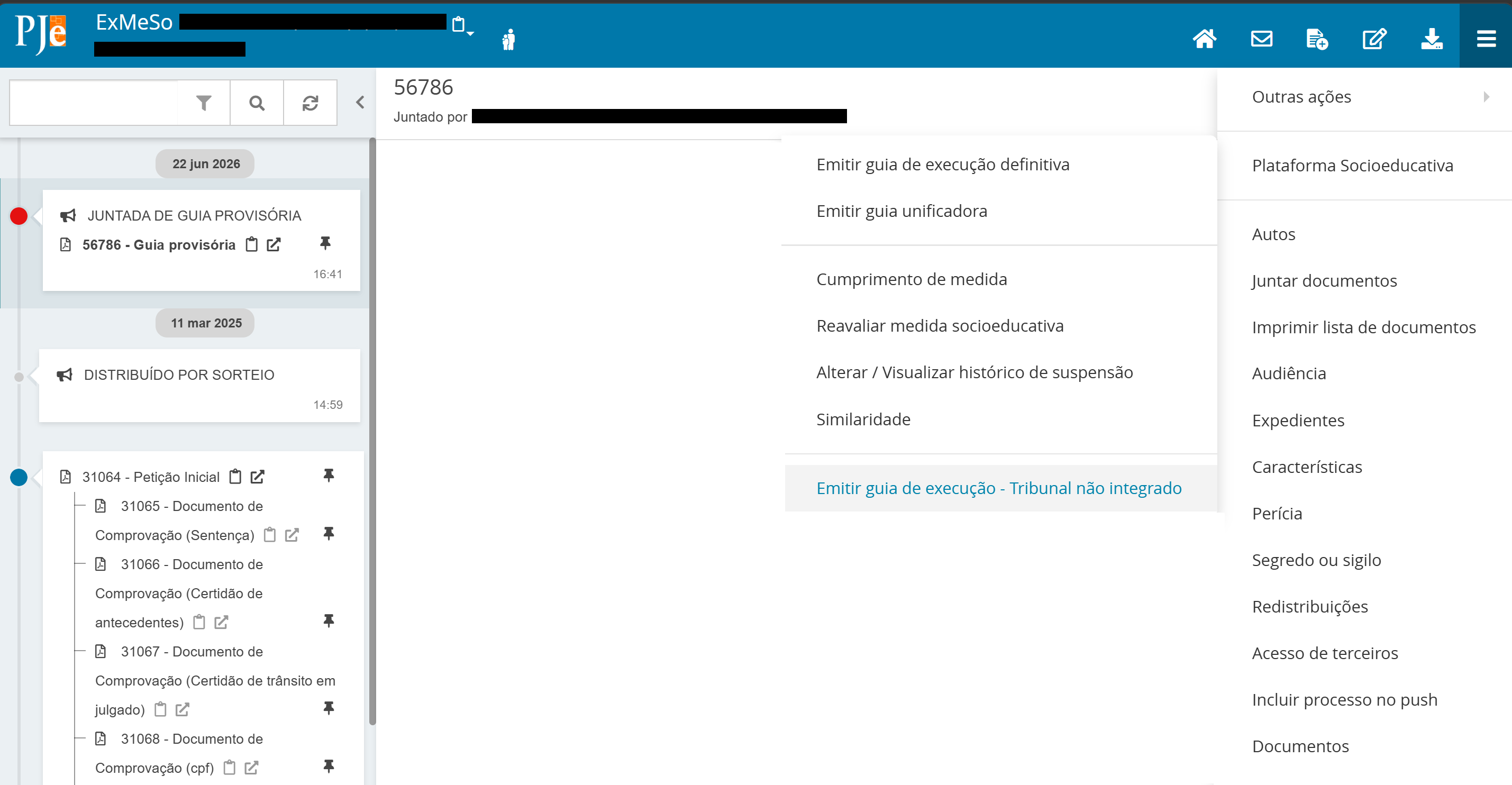Viewport: 1512px width, 785px height.
Task: Open the envelope messages icon
Action: coord(1261,39)
